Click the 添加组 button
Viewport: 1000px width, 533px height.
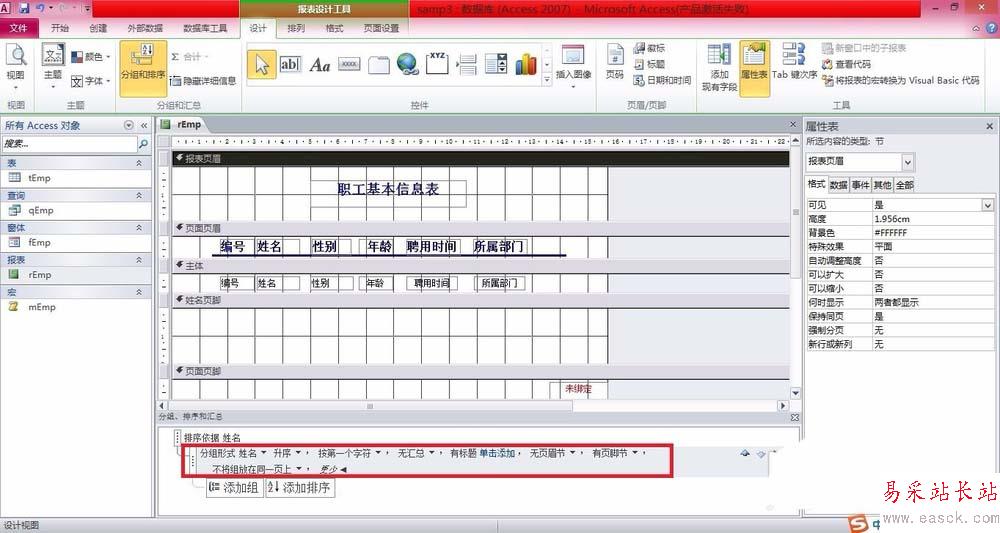click(x=234, y=488)
